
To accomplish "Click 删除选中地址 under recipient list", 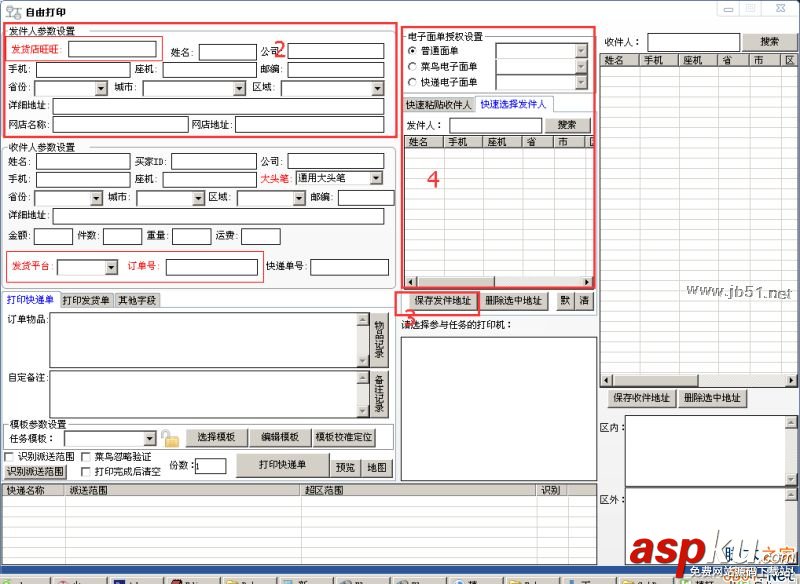I will click(712, 398).
